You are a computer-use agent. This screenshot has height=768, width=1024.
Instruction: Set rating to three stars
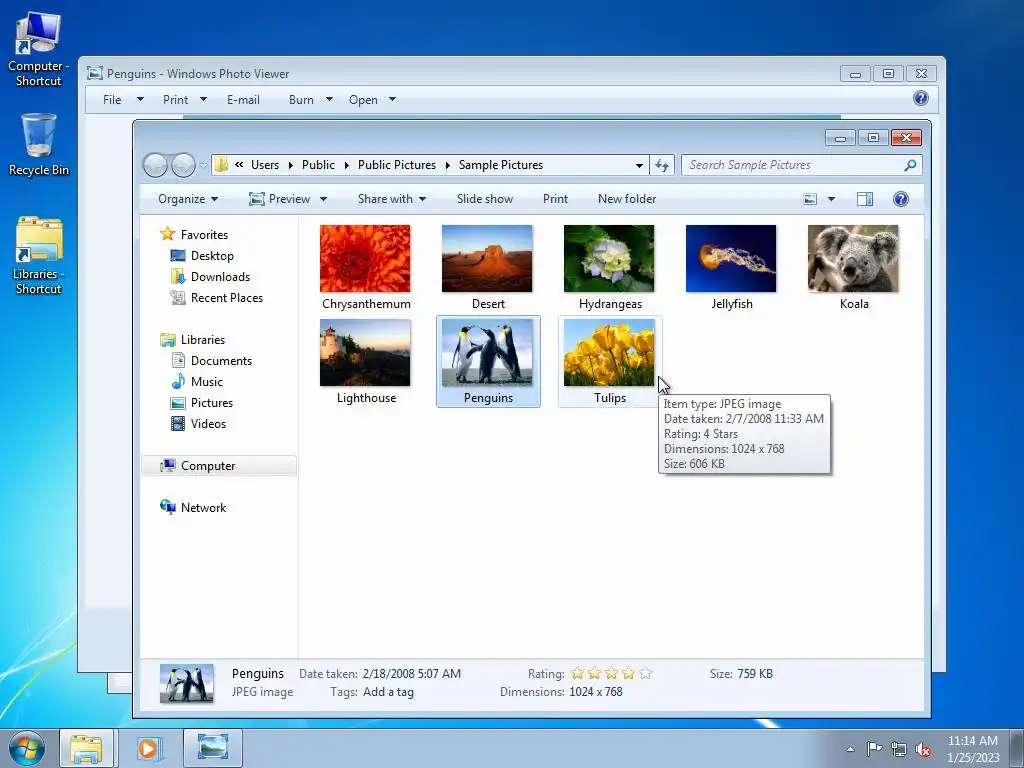click(611, 673)
